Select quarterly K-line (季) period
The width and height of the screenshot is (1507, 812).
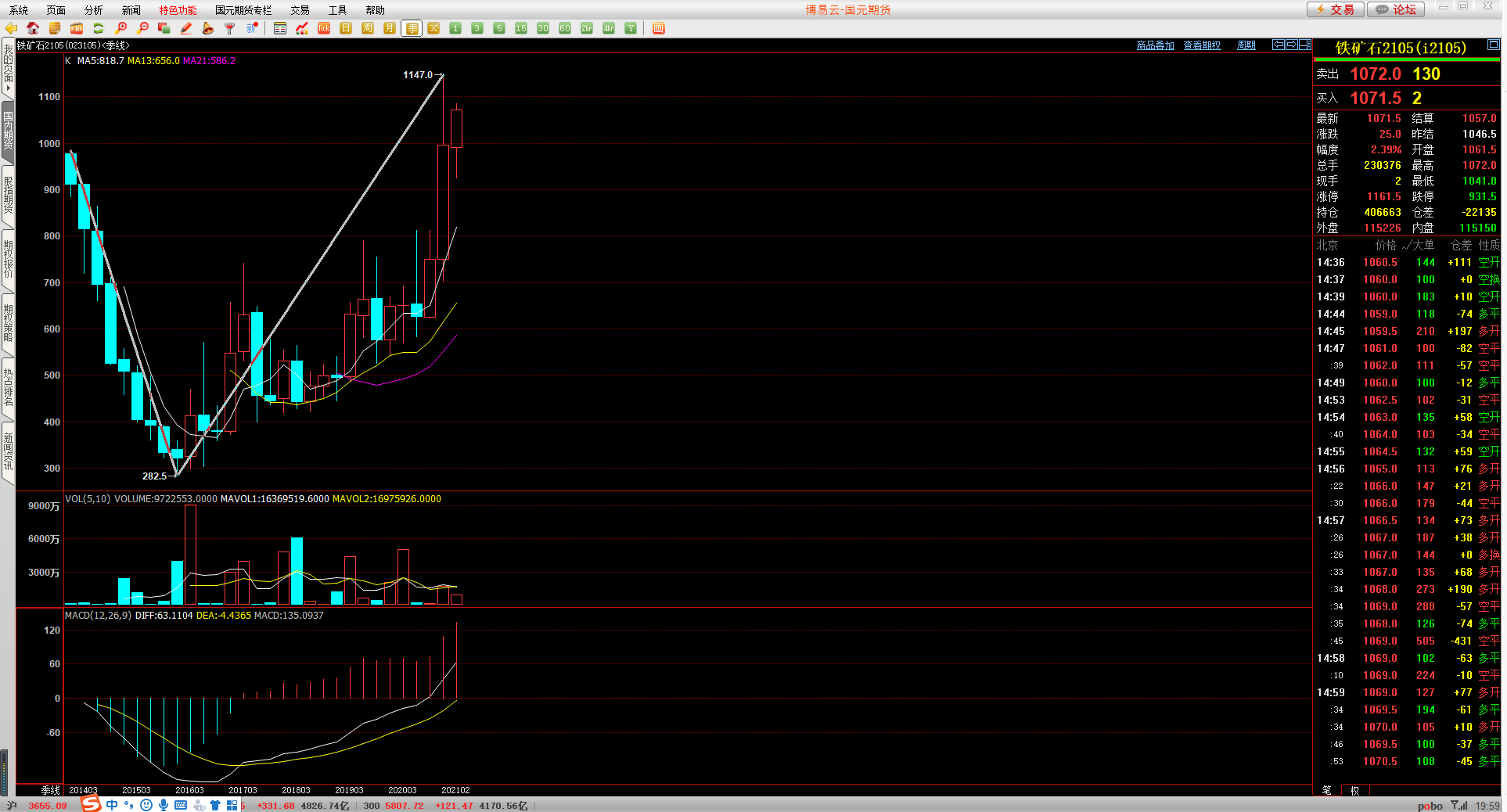coord(412,28)
